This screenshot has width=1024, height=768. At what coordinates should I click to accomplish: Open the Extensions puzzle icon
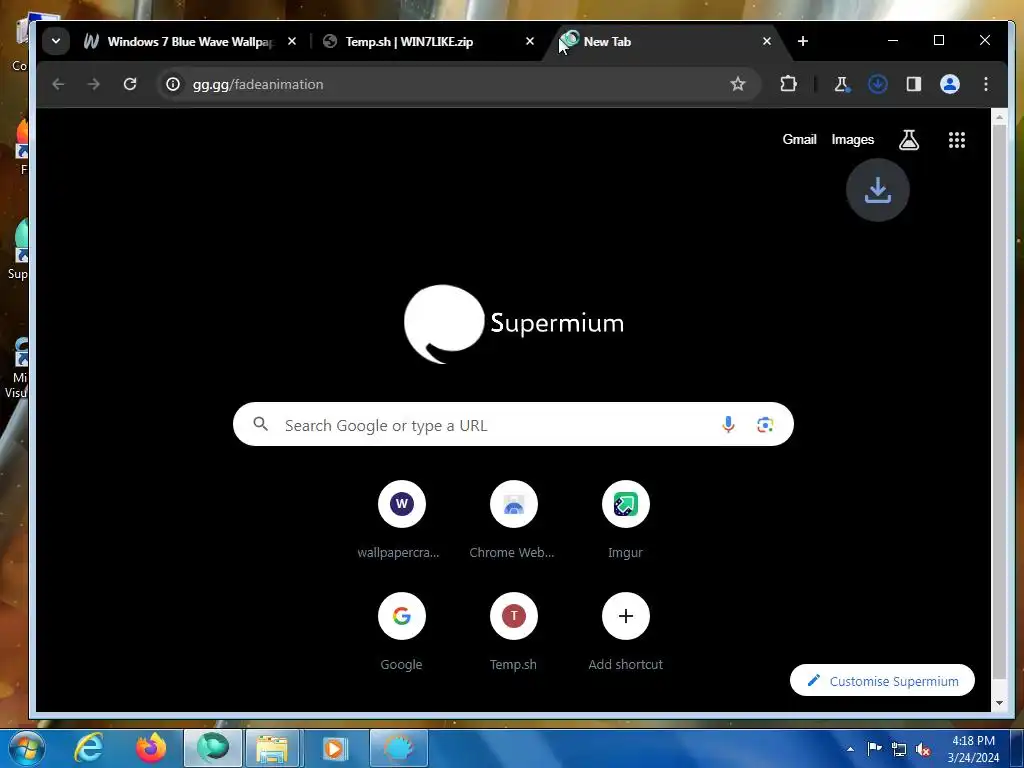tap(788, 84)
